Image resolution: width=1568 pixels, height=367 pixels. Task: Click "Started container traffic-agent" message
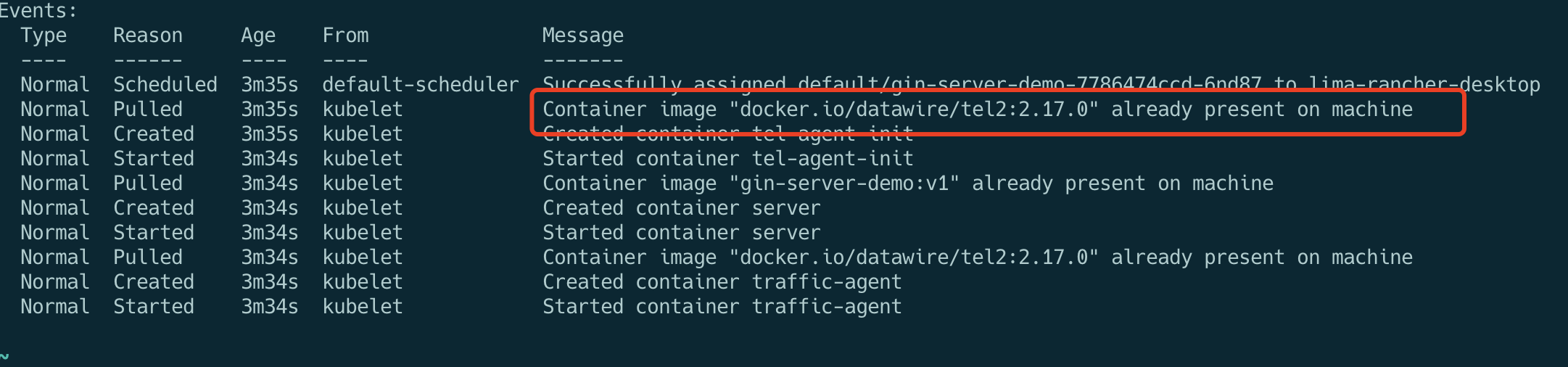722,307
